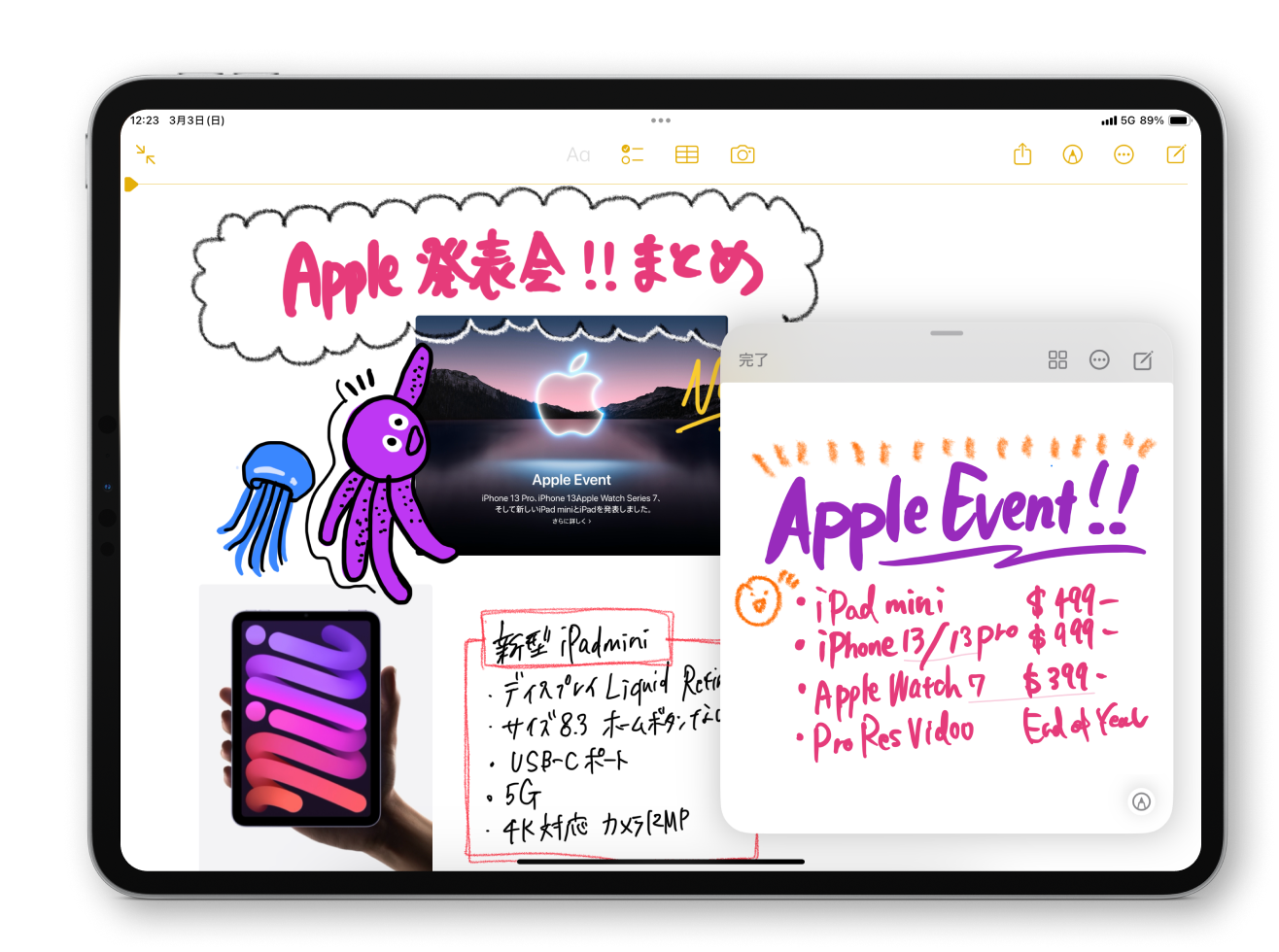Show all Quick Notes with the grid icon

[x=1058, y=360]
